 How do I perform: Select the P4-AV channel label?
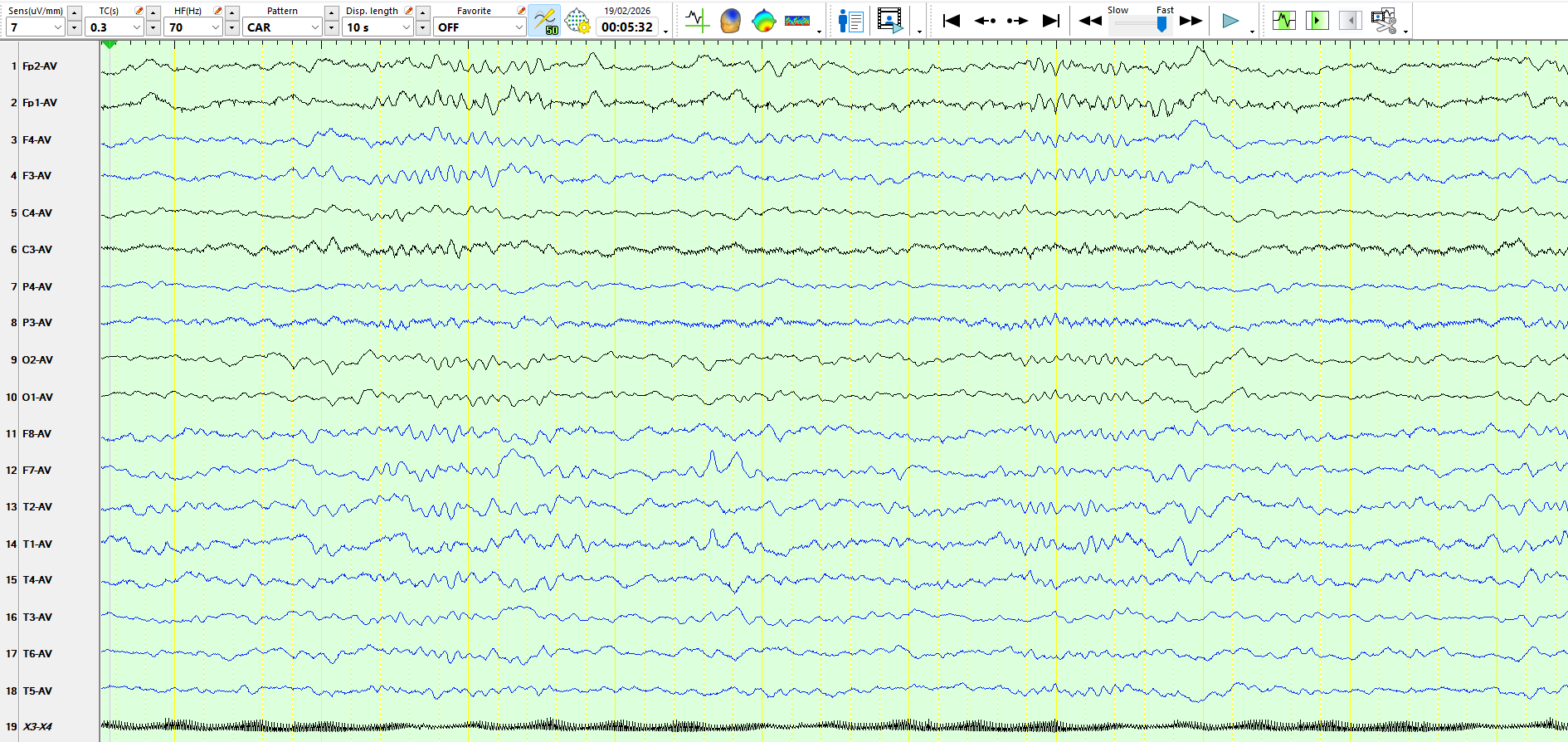pos(37,287)
